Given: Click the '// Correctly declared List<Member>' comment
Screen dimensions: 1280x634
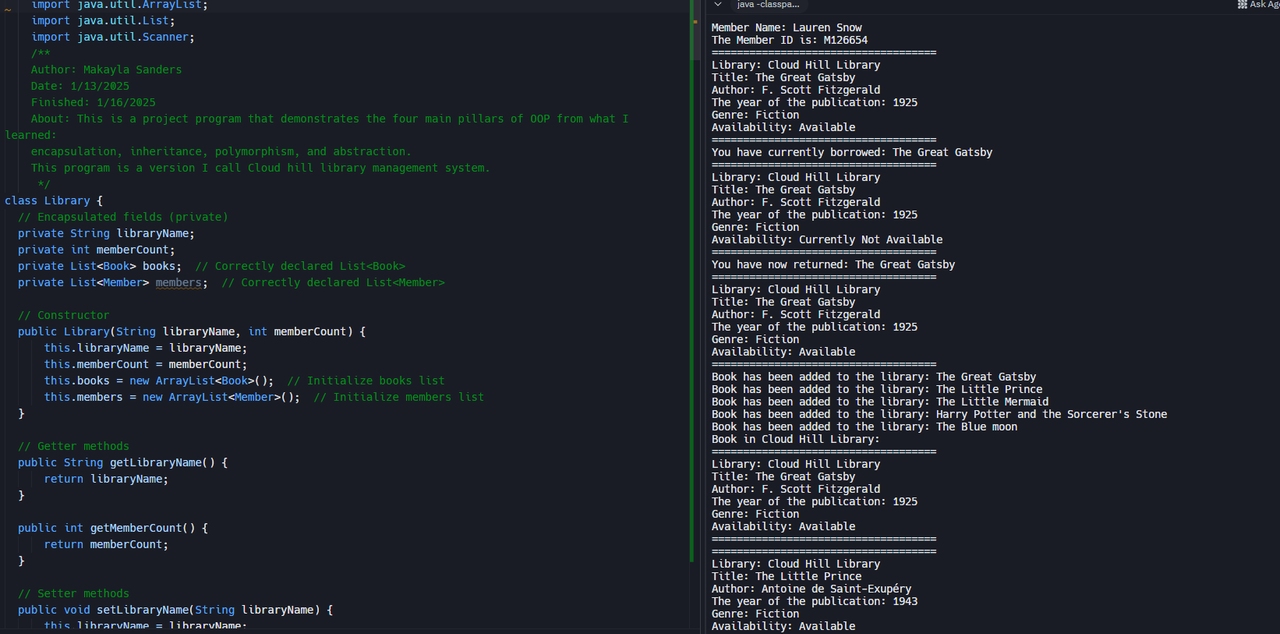Looking at the screenshot, I should [333, 282].
